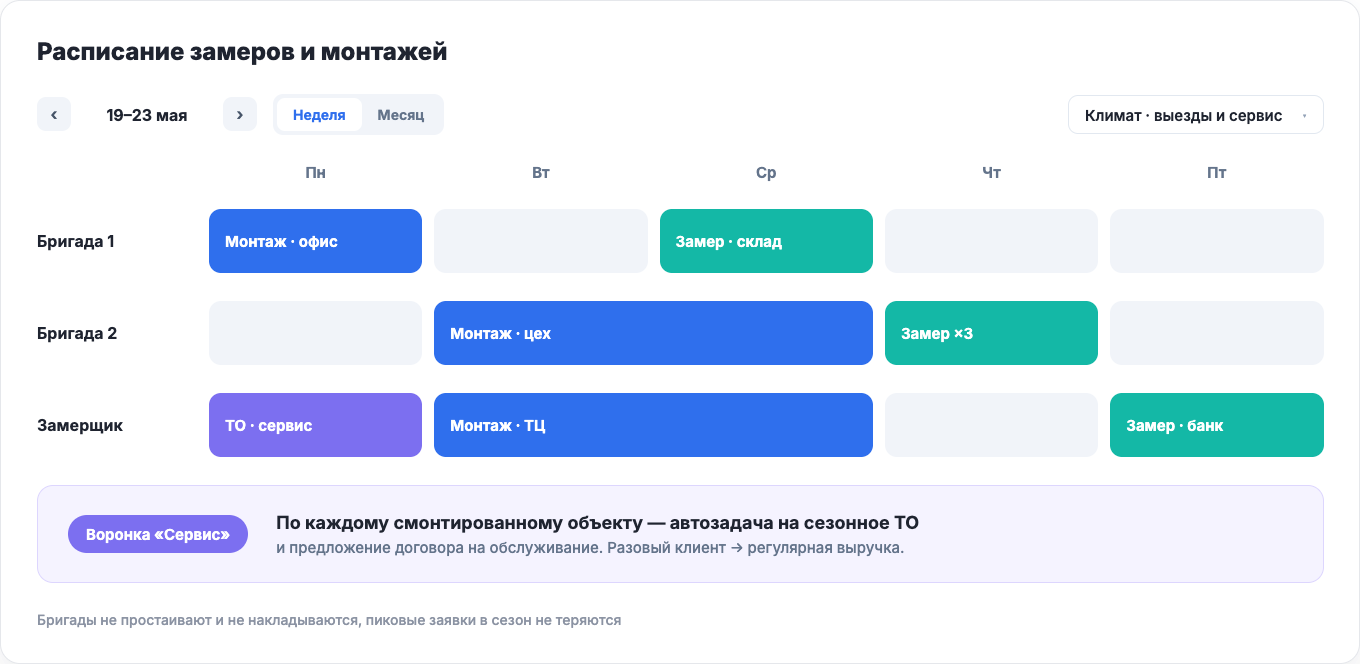Select empty Tuesday slot for Бригада 1
The image size is (1360, 664).
(x=541, y=241)
